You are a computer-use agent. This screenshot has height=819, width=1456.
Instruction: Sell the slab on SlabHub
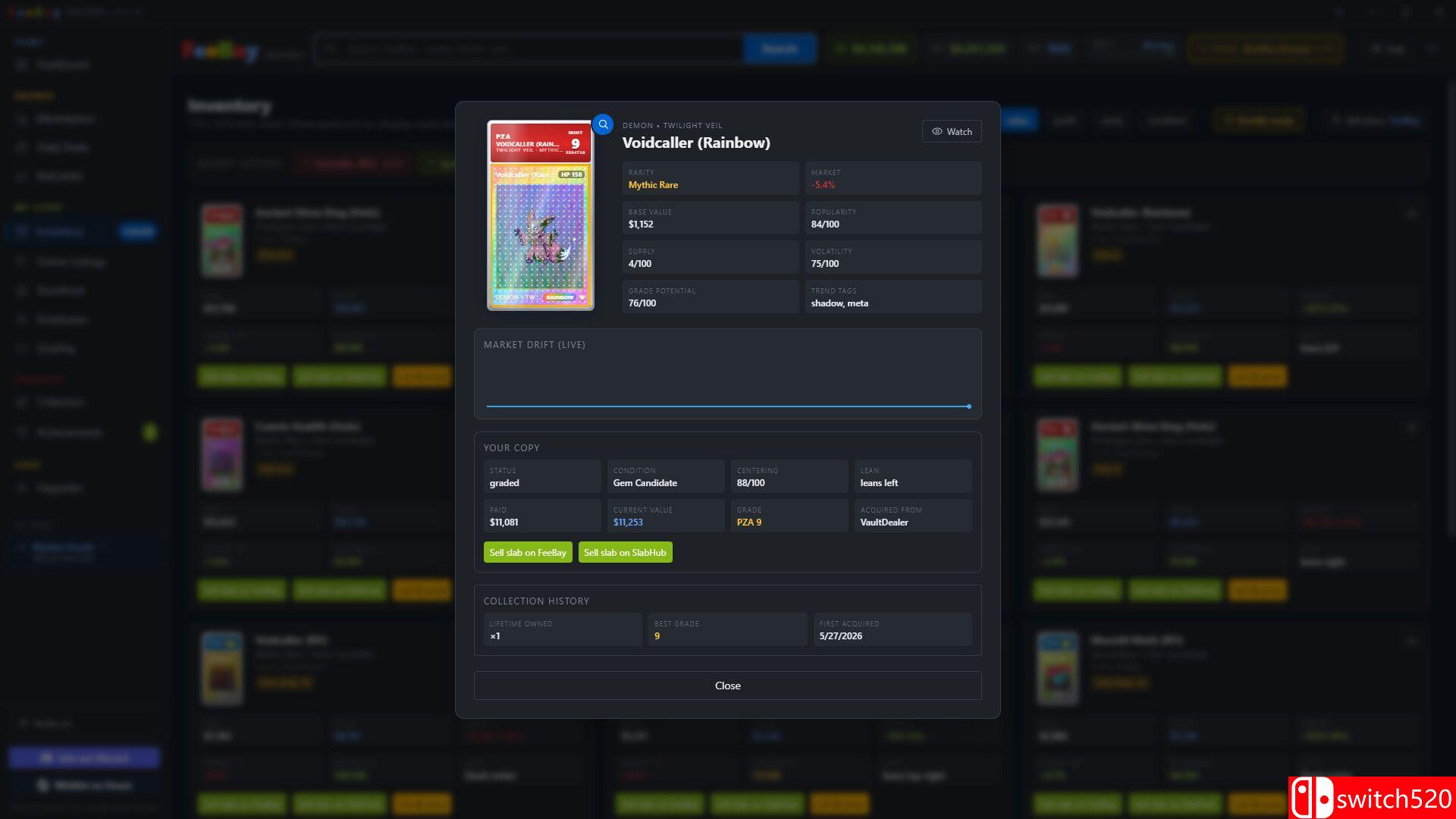click(625, 552)
